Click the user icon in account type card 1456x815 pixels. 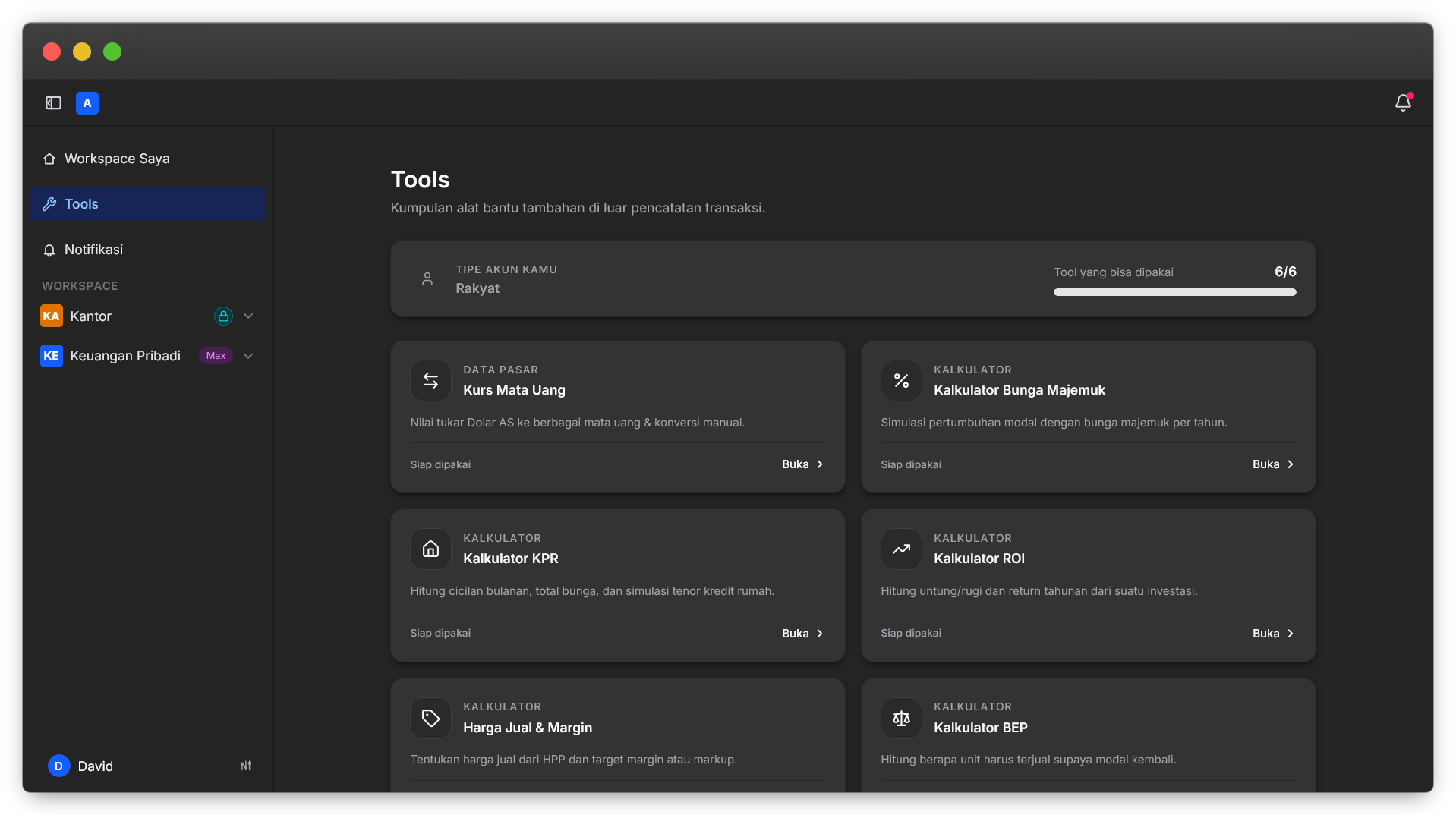[427, 278]
